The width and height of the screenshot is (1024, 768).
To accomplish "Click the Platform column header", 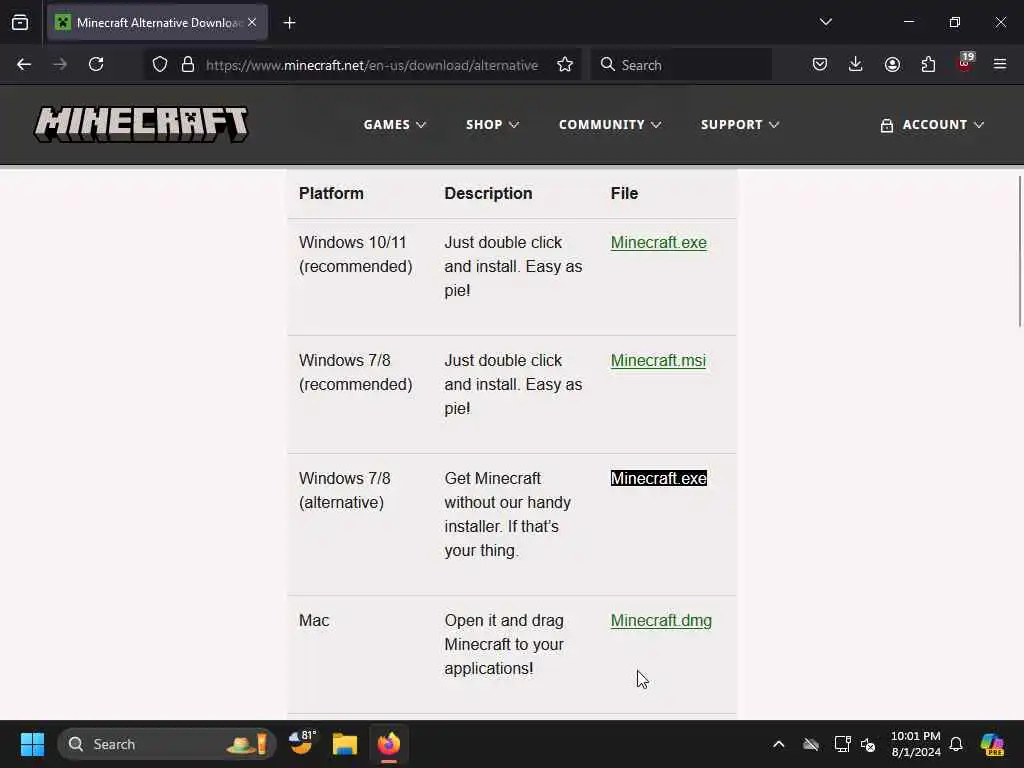I will tap(331, 193).
